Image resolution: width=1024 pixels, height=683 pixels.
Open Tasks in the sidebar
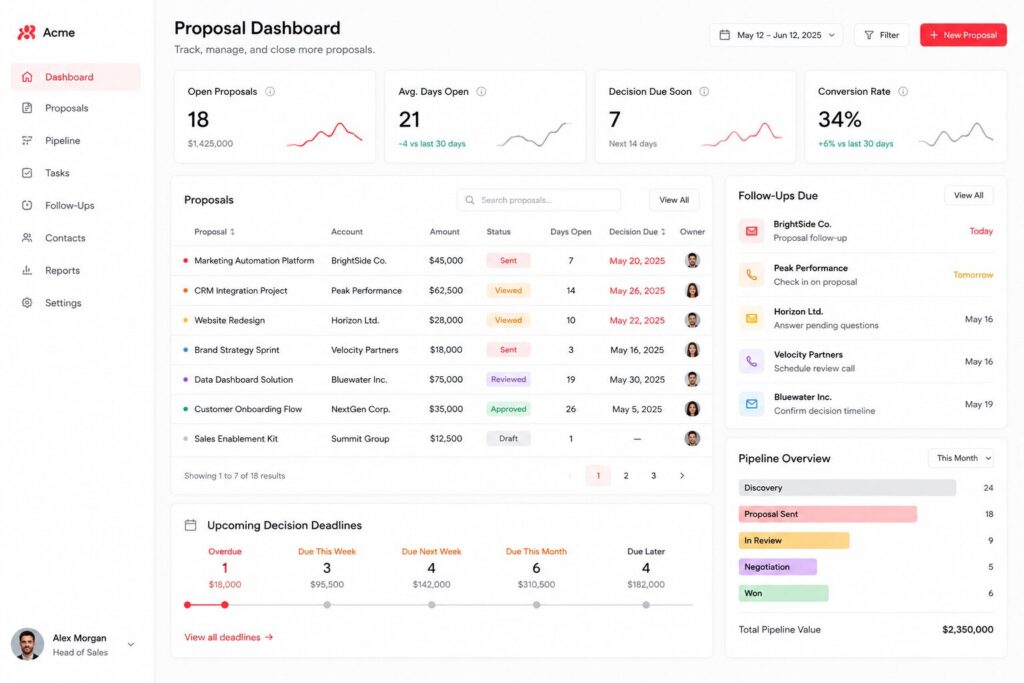click(76, 173)
